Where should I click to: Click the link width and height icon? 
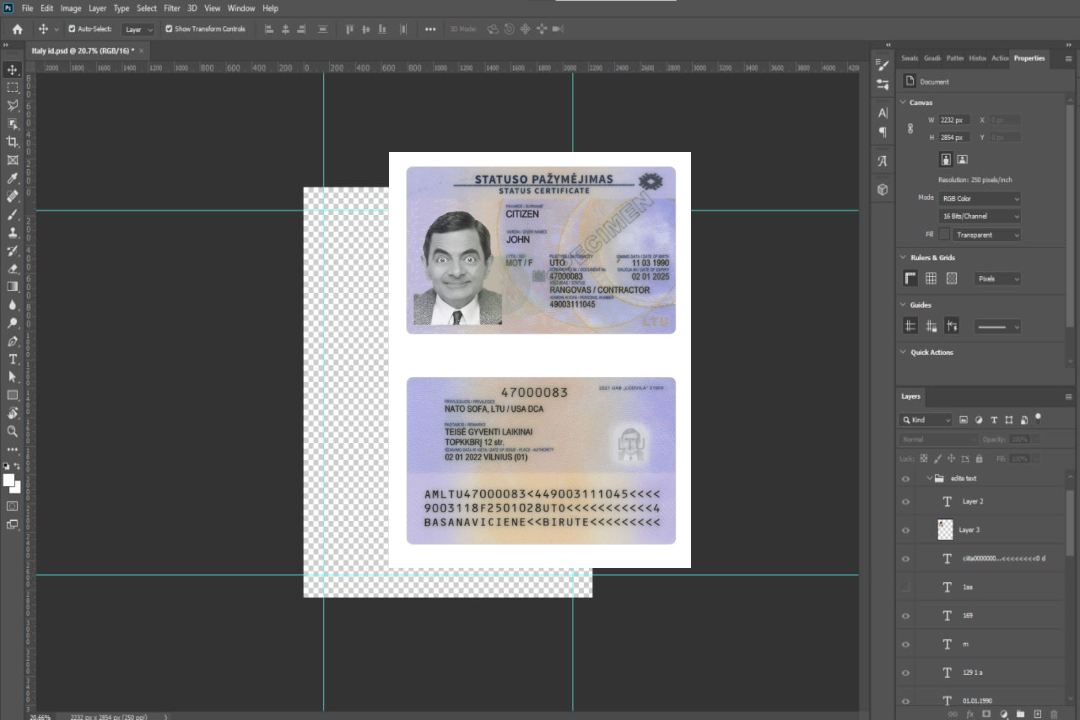[910, 128]
